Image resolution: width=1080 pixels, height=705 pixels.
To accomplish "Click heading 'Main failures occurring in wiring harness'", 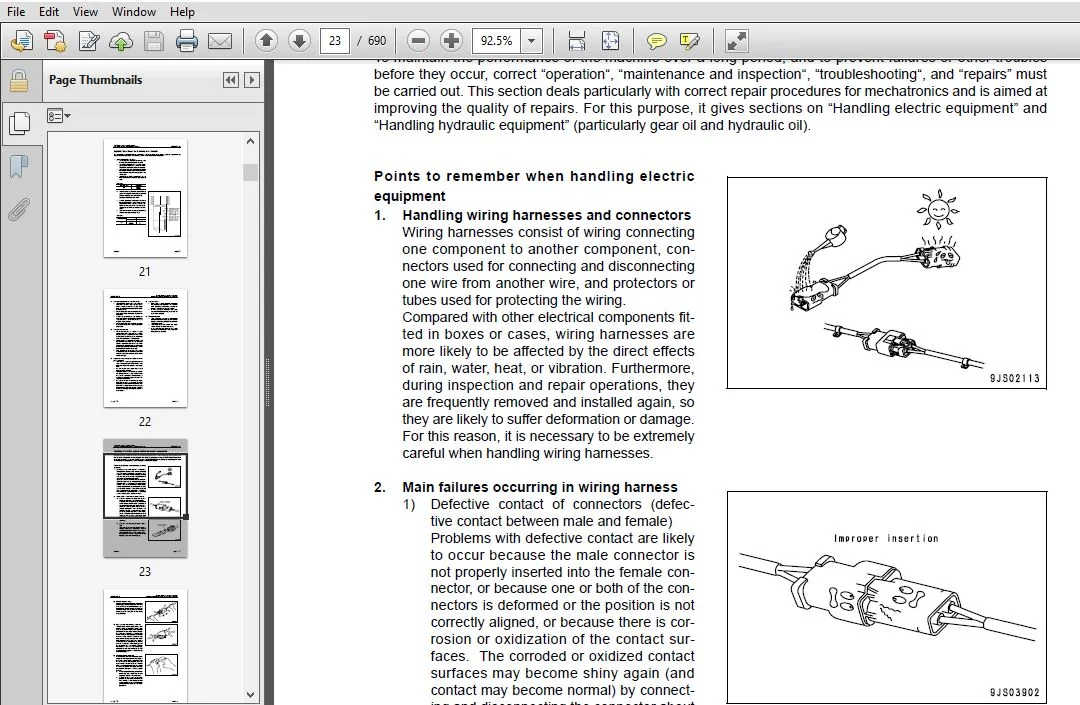I will click(540, 487).
